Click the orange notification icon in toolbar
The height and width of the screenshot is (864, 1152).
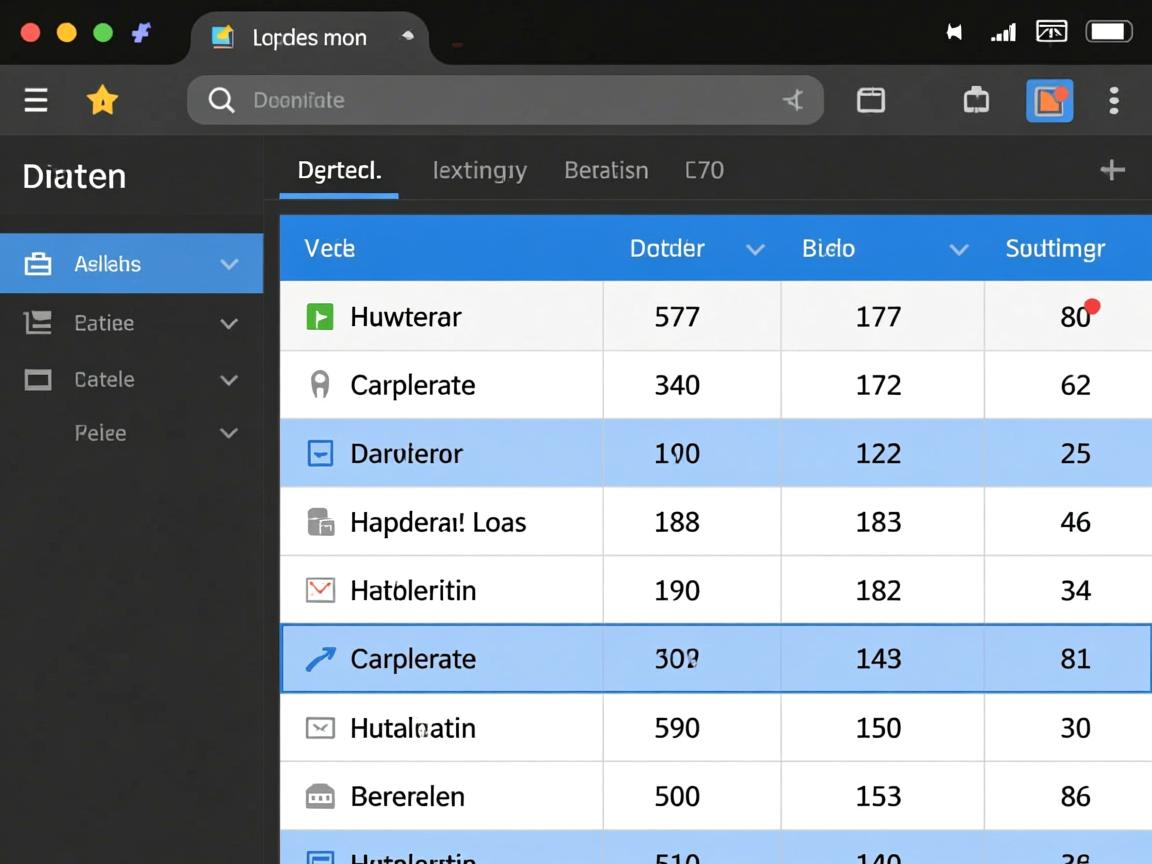tap(1049, 100)
